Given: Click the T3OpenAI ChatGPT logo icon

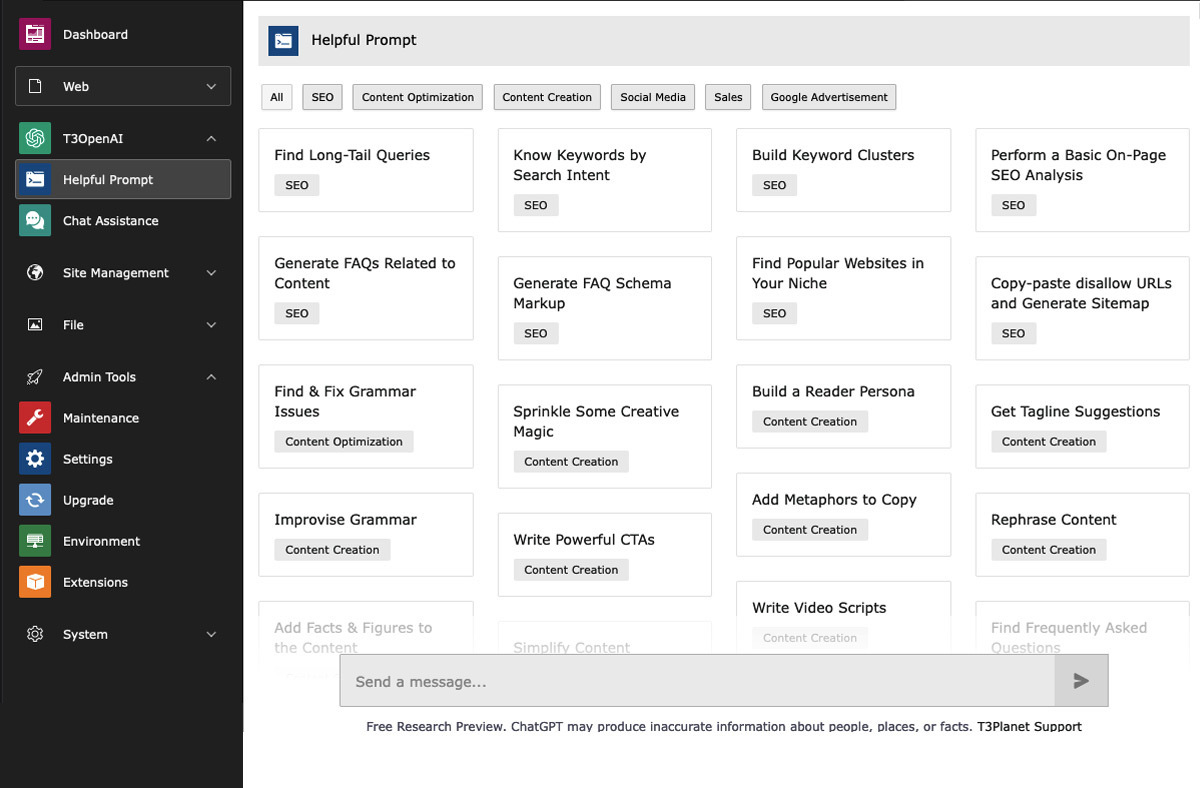Looking at the screenshot, I should point(35,138).
